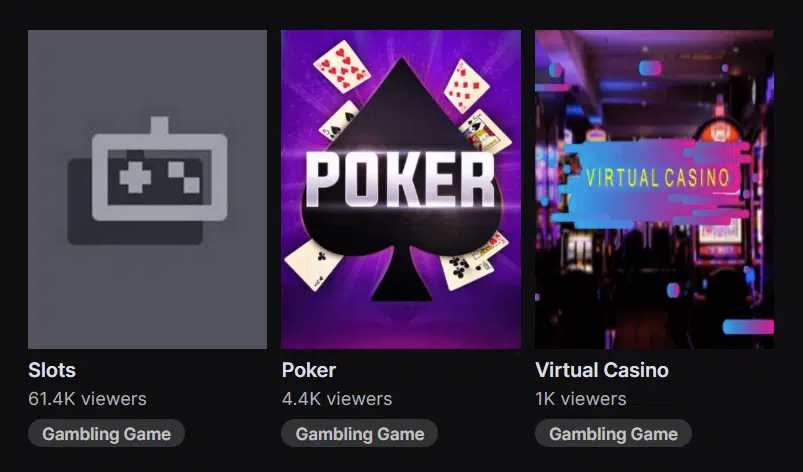
Task: Click the spade's pointed tip on Poker art
Action: pos(401,67)
